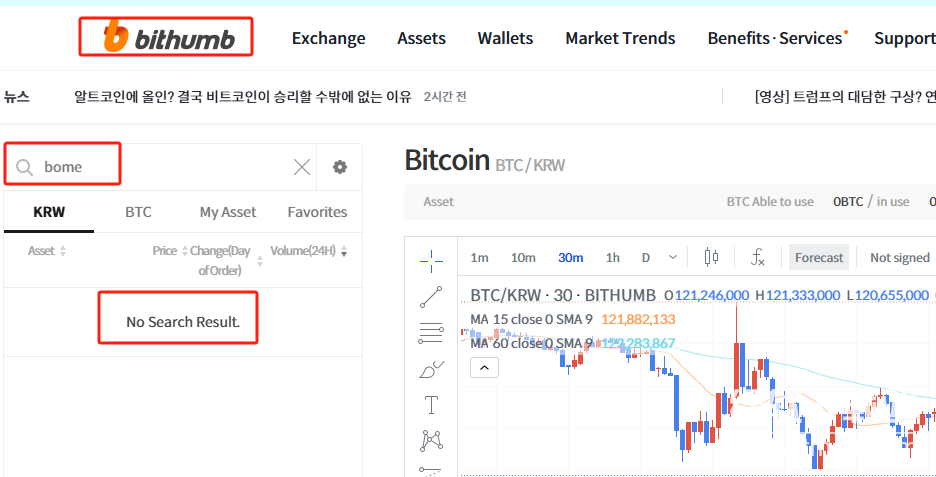Select the crosshair cursor tool
Screen dimensions: 936x477
431,261
